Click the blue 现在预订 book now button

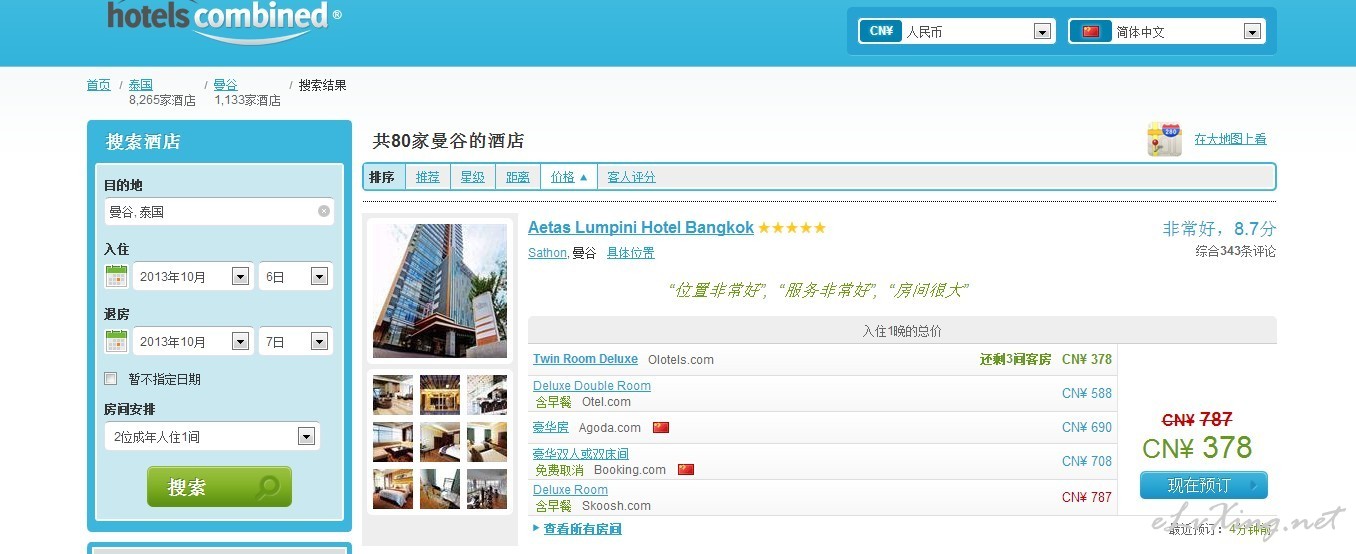[1204, 486]
